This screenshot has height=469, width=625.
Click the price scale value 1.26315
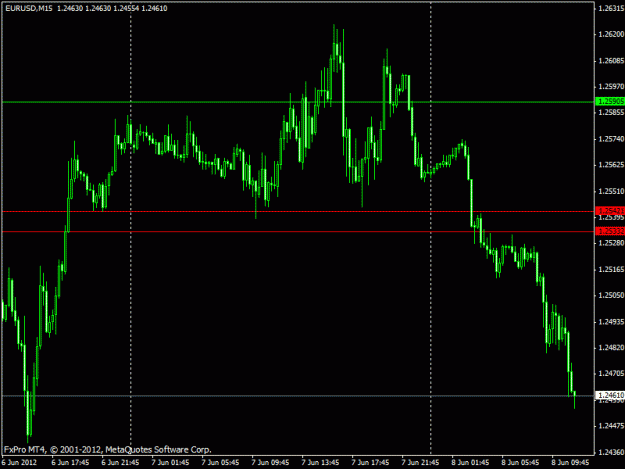611,8
